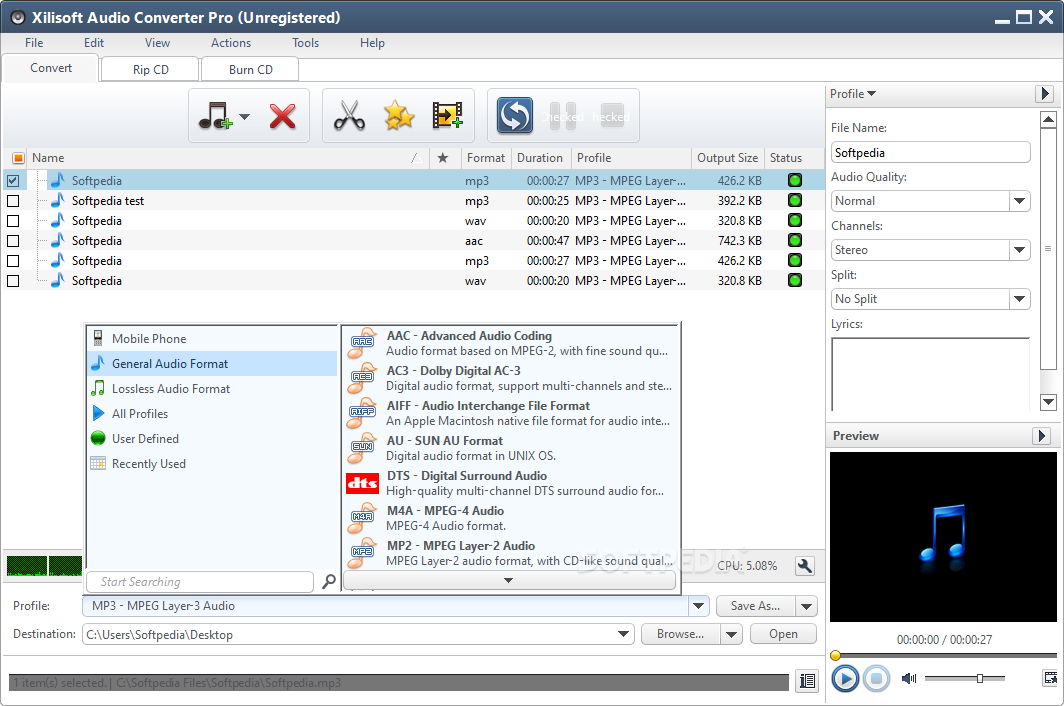Image resolution: width=1064 pixels, height=706 pixels.
Task: Stop the preview playback
Action: (x=876, y=679)
